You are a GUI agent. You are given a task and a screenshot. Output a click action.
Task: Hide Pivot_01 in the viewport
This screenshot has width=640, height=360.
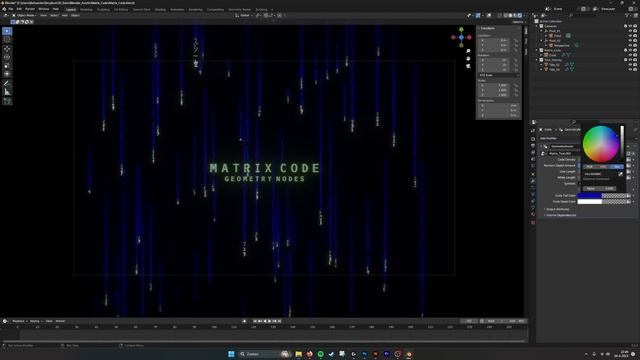tap(630, 31)
